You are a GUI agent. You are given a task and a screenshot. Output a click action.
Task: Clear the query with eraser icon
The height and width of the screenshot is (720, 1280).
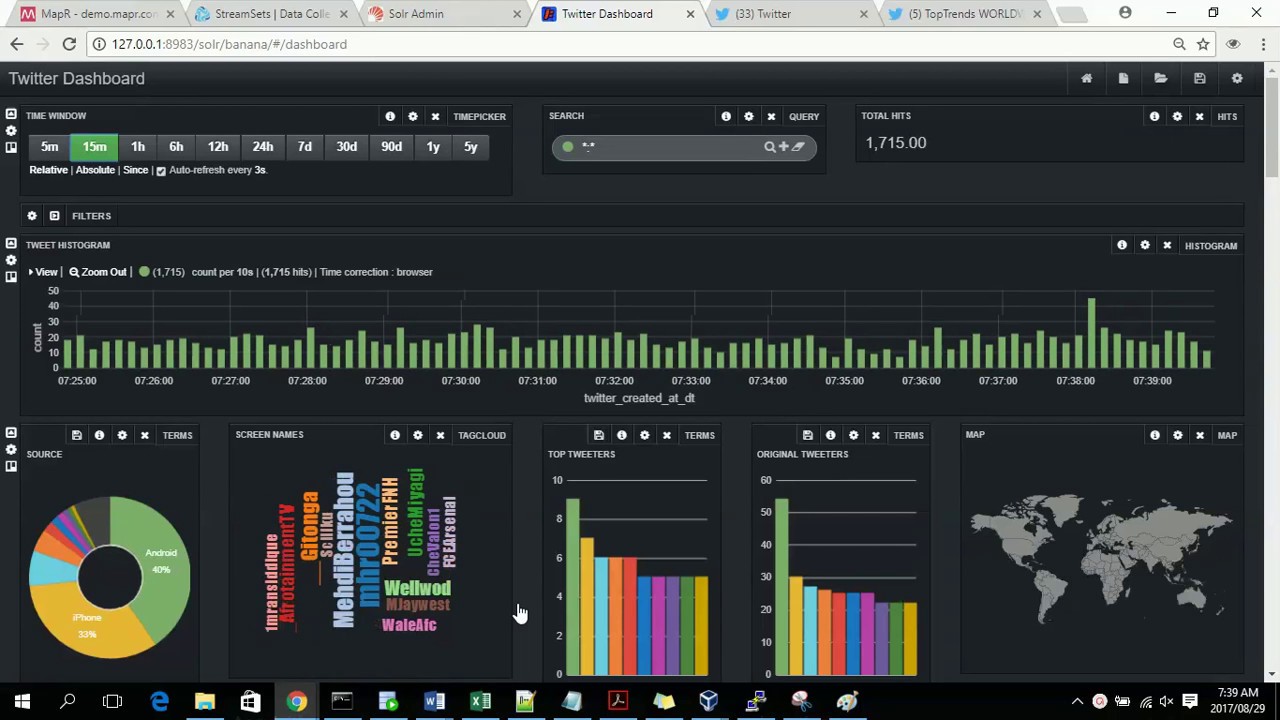(x=798, y=147)
